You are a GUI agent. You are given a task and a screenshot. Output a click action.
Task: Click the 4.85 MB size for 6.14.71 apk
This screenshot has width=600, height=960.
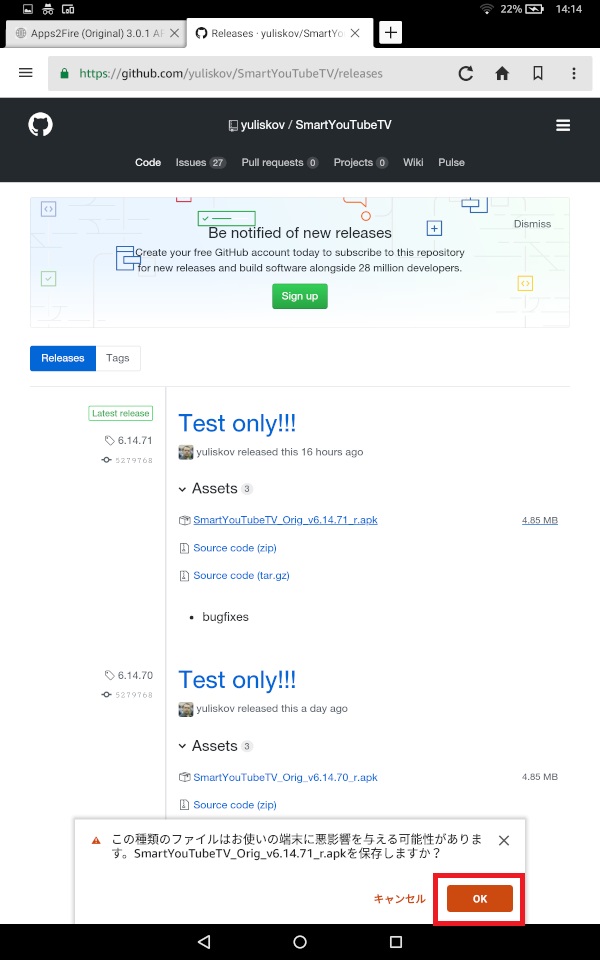coord(539,520)
